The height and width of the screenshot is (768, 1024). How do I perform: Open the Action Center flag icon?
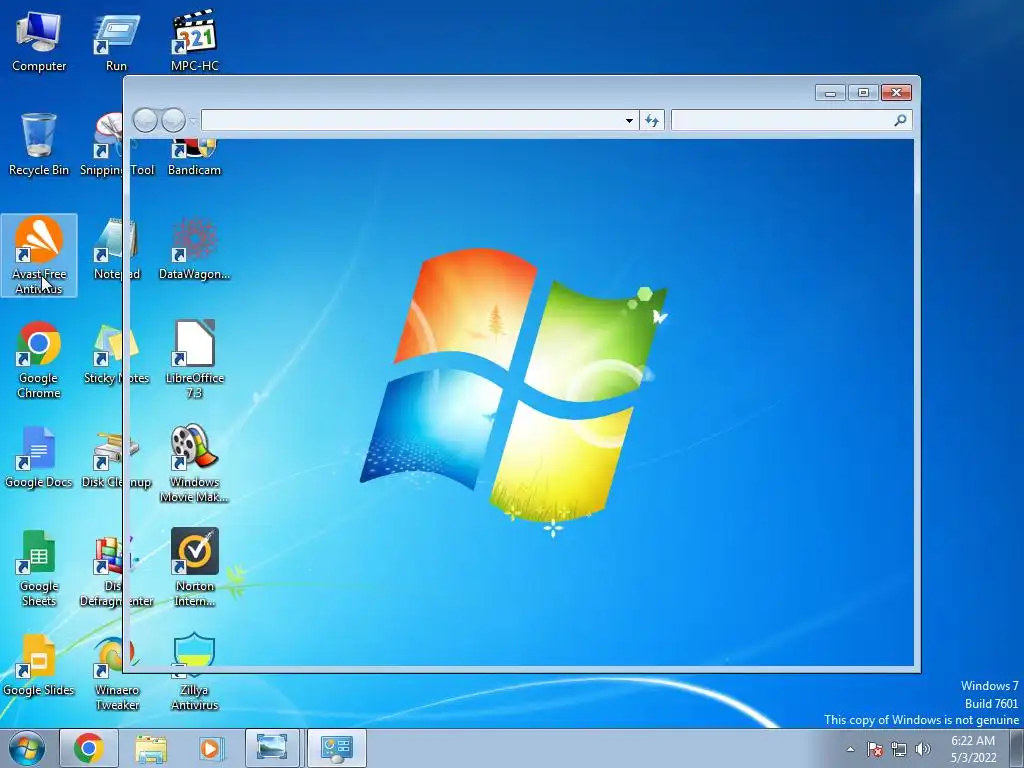coord(875,749)
